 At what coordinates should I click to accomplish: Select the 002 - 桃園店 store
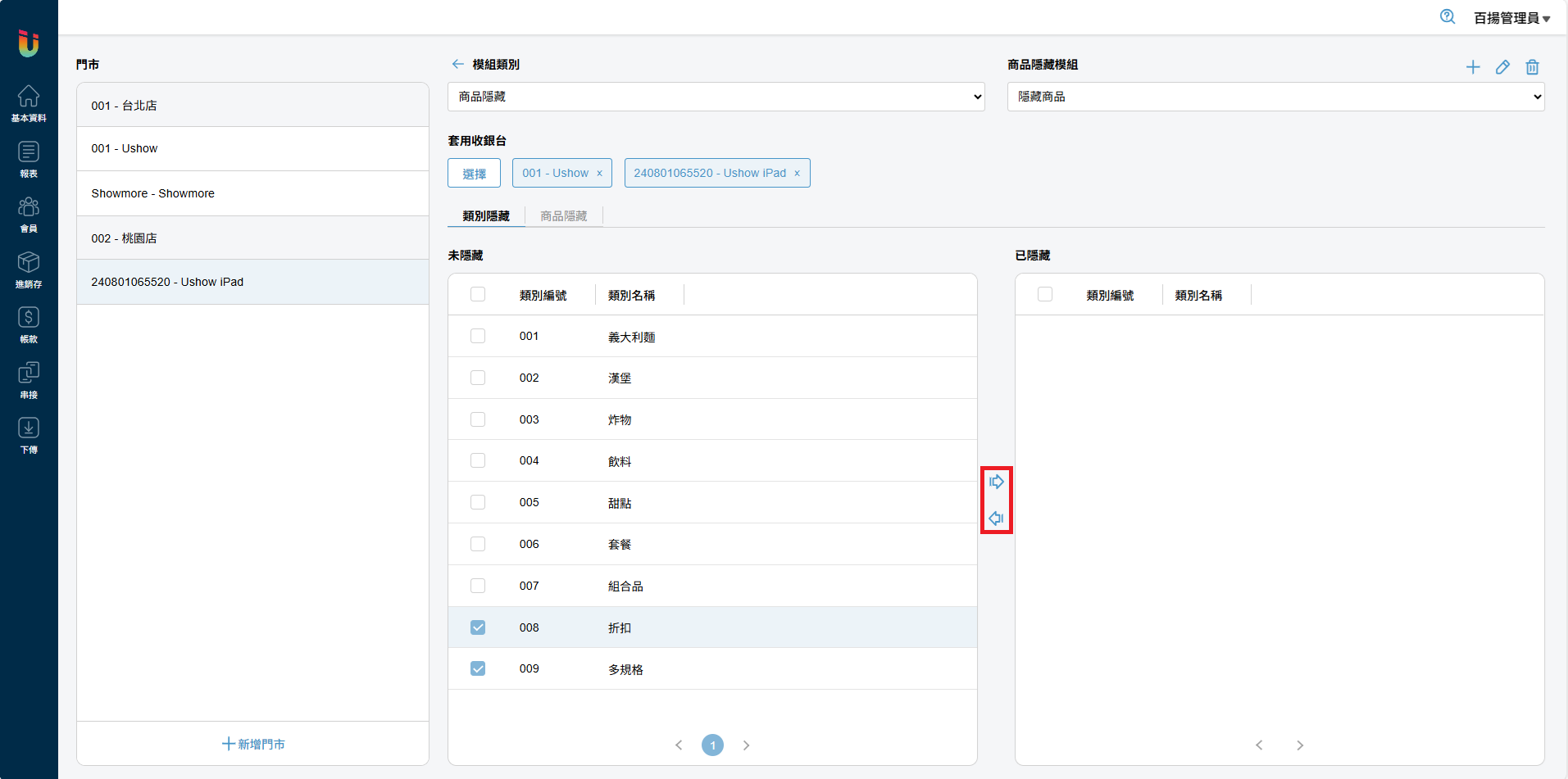click(x=252, y=238)
